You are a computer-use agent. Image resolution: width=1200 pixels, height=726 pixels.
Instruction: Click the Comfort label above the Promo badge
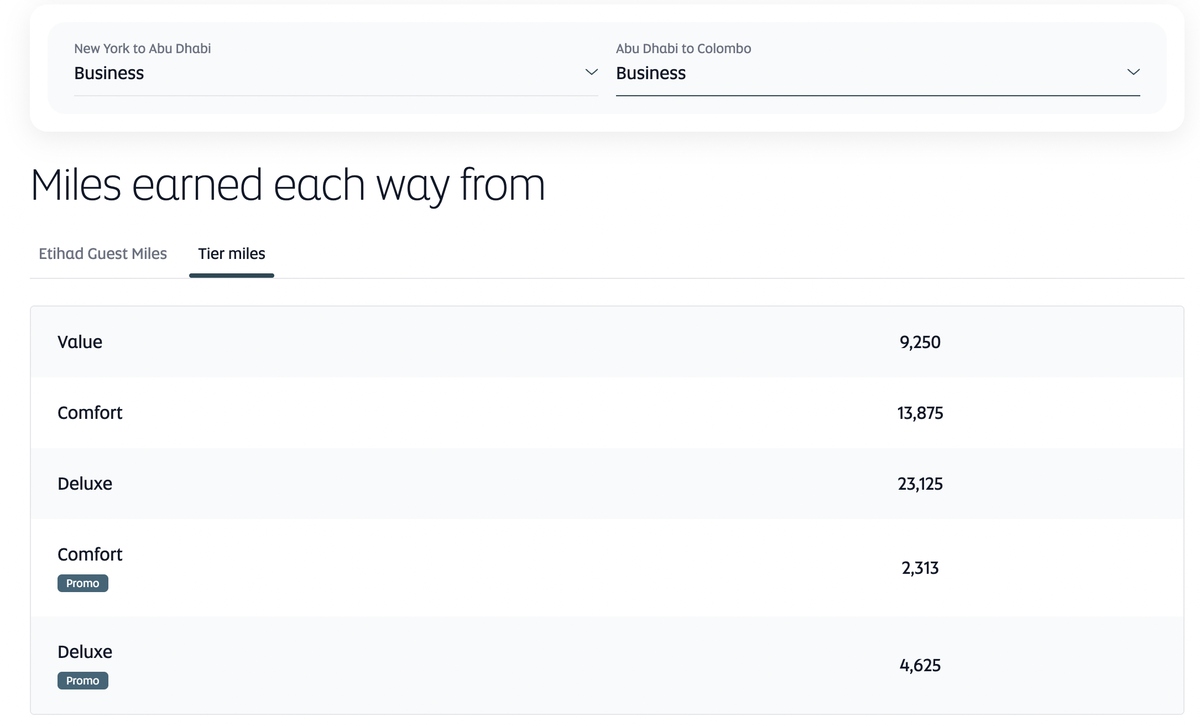tap(90, 555)
